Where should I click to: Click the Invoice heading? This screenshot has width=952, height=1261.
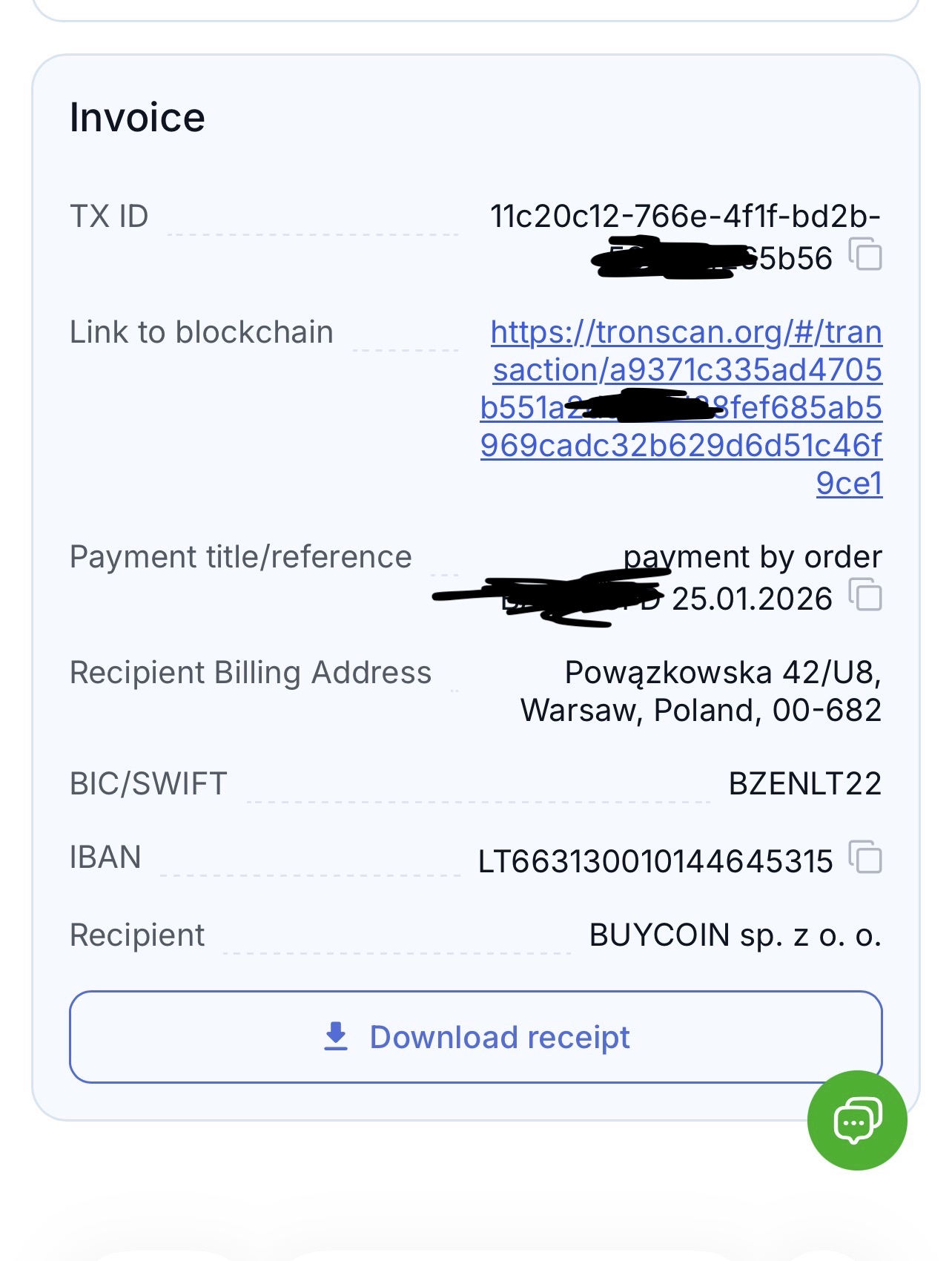click(137, 117)
